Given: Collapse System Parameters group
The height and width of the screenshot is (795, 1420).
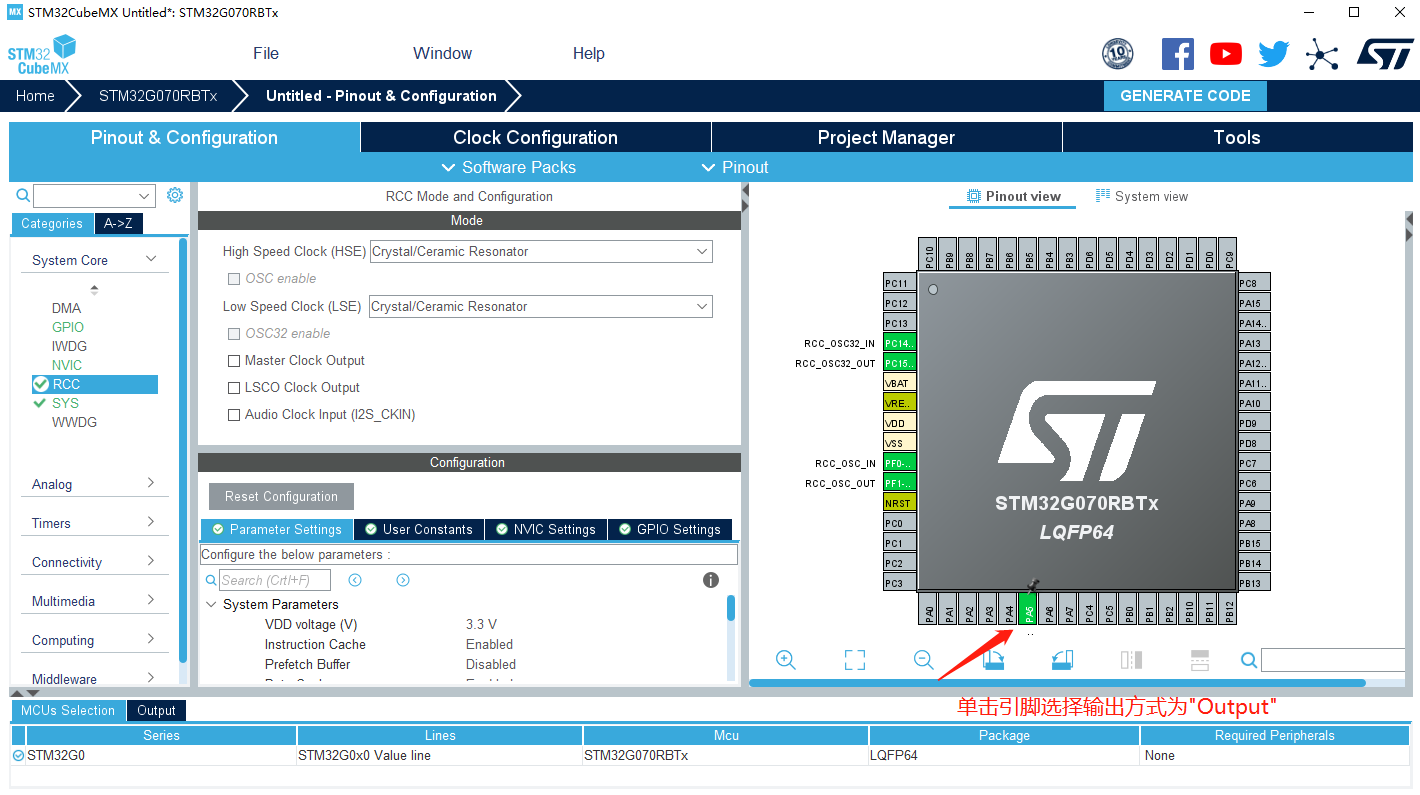Looking at the screenshot, I should (211, 605).
